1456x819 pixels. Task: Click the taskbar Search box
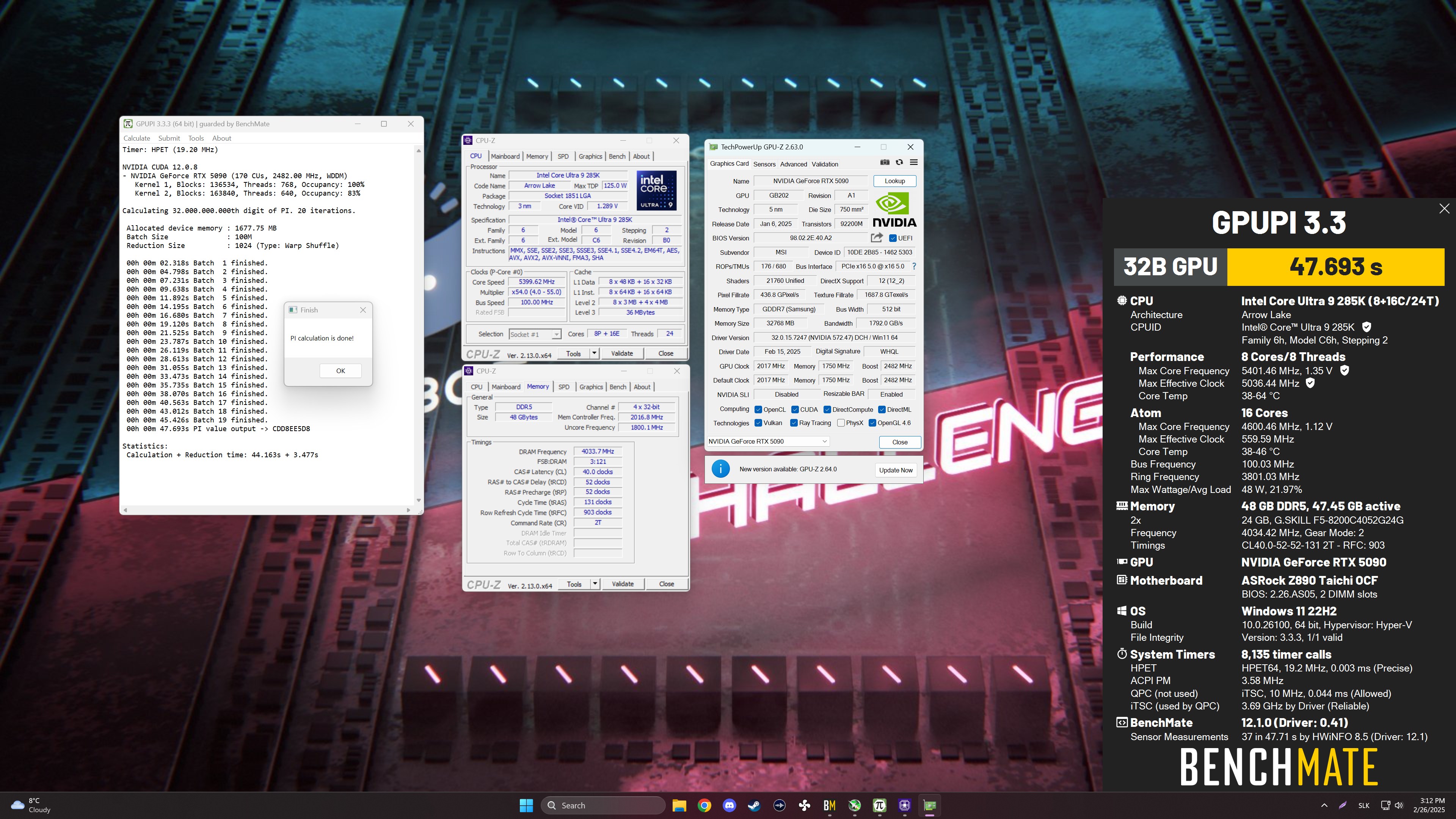(x=603, y=805)
